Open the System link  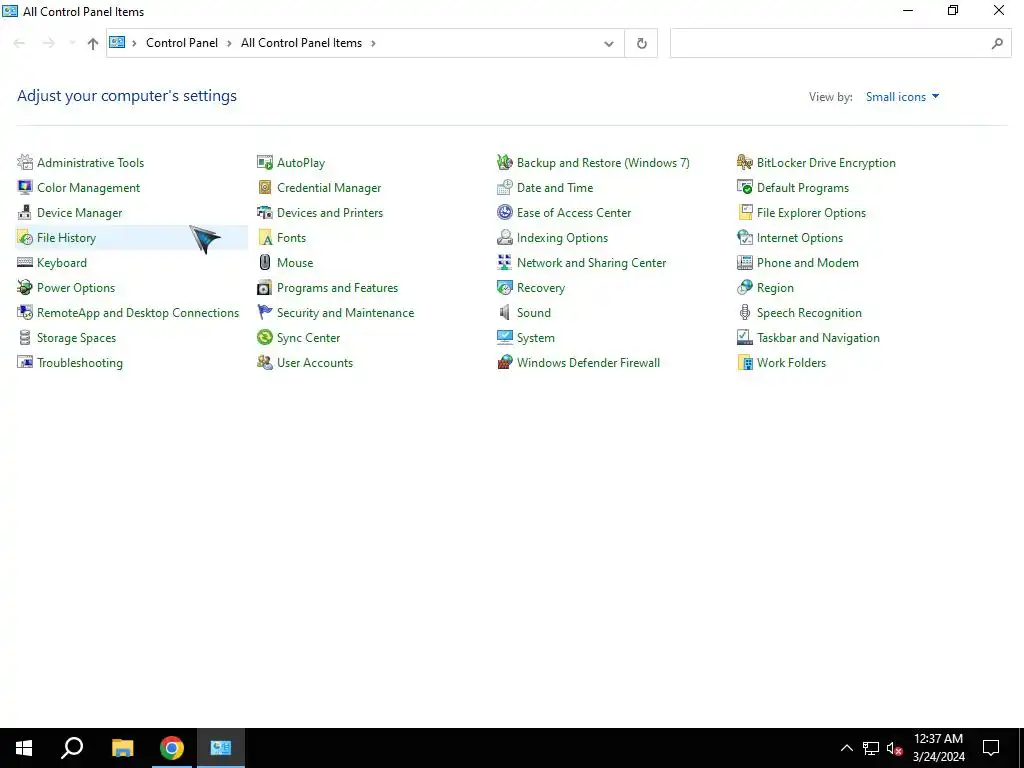(x=536, y=338)
